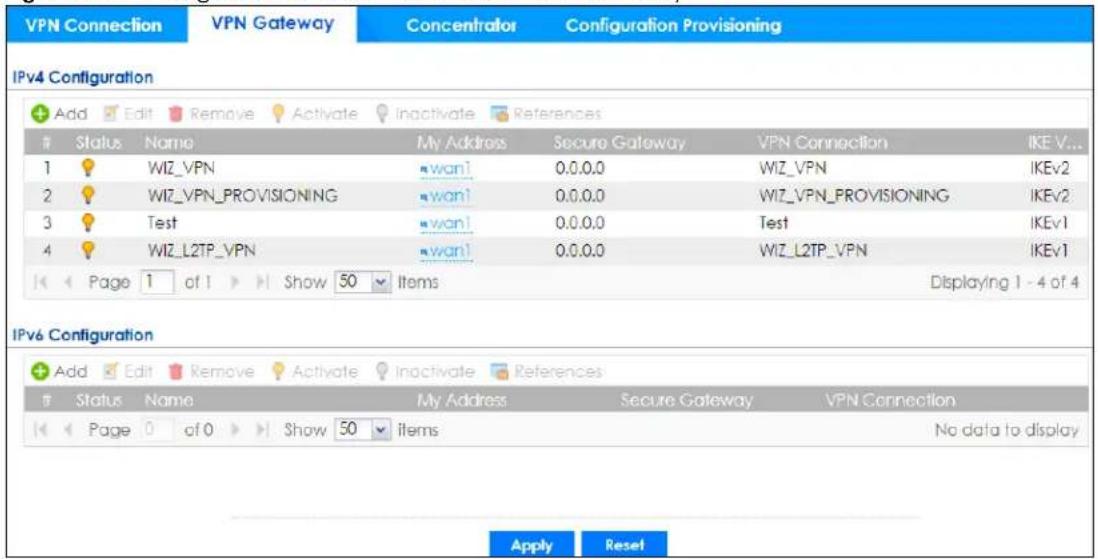Viewport: 1098px width, 559px height.
Task: Select the VPN Gateway tab
Action: (x=272, y=24)
